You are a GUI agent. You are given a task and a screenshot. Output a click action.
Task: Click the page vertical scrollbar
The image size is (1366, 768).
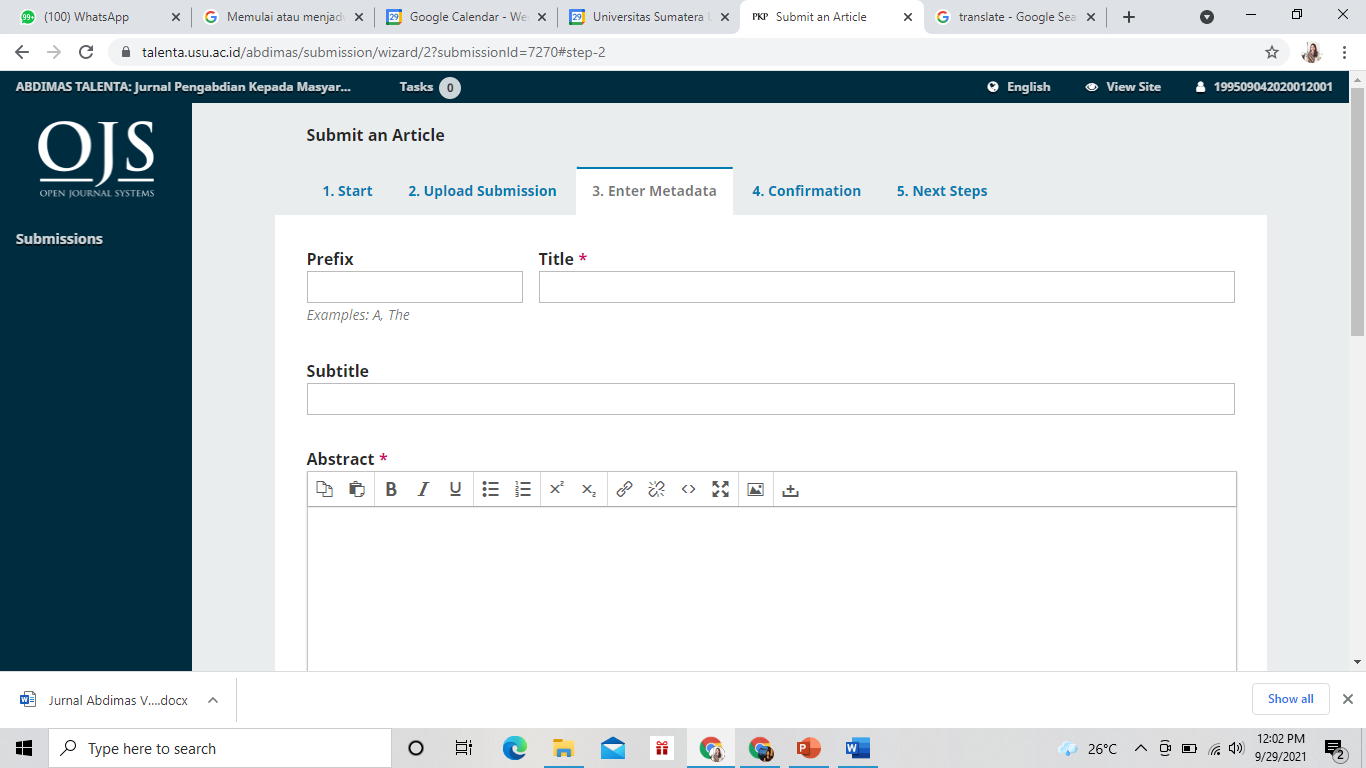pyautogui.click(x=1357, y=210)
